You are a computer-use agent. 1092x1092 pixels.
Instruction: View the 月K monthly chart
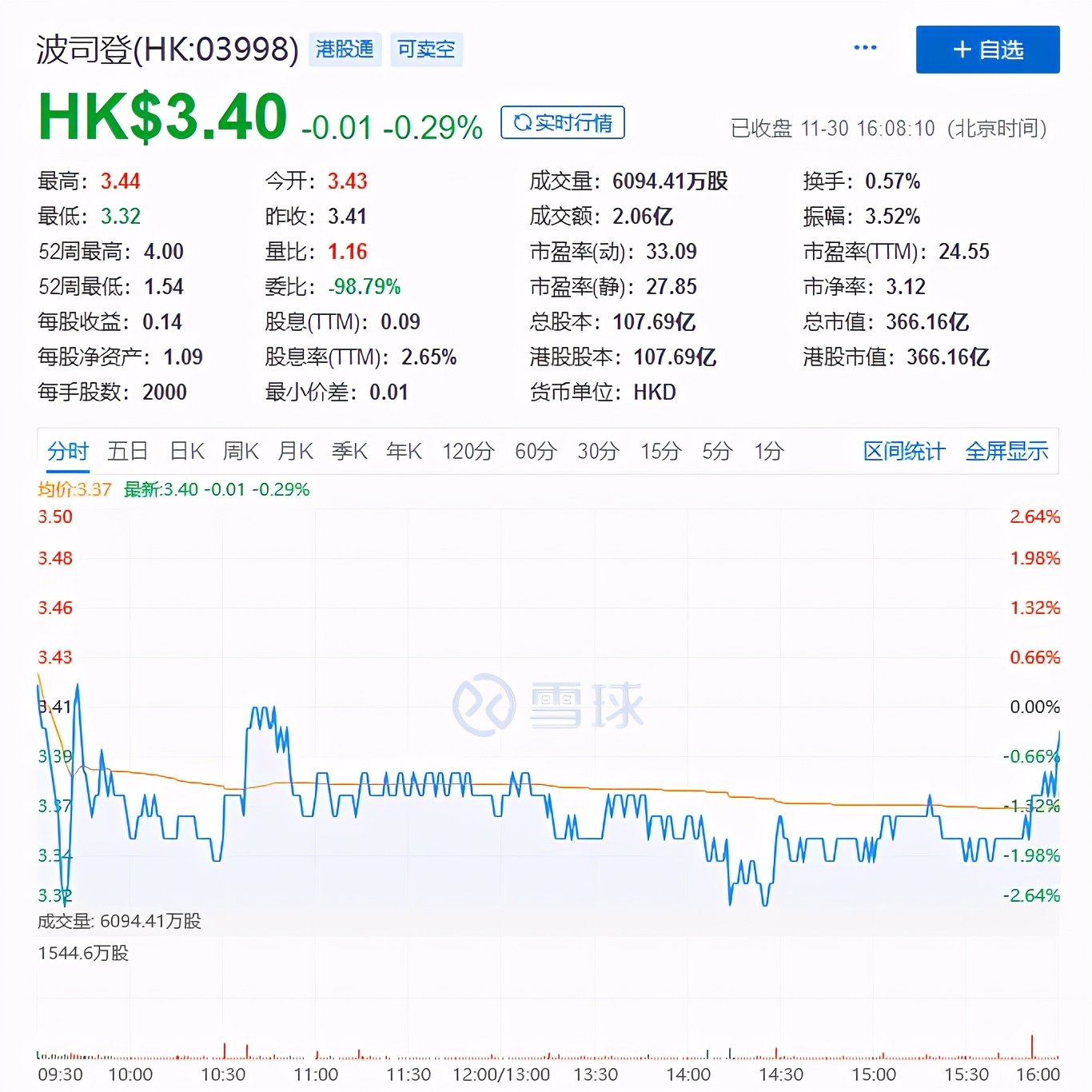[x=295, y=451]
